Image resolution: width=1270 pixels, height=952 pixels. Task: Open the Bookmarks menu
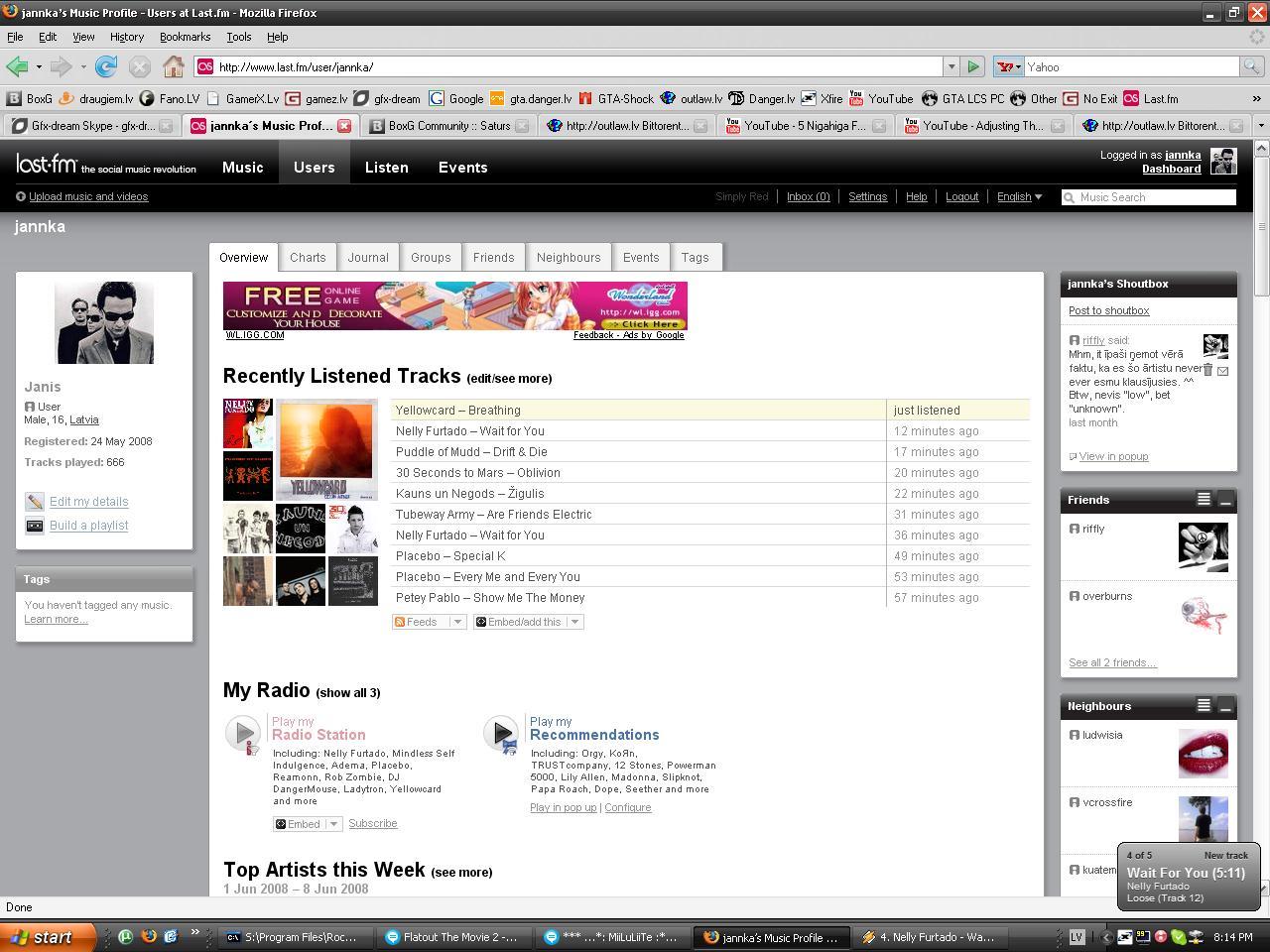click(x=185, y=37)
